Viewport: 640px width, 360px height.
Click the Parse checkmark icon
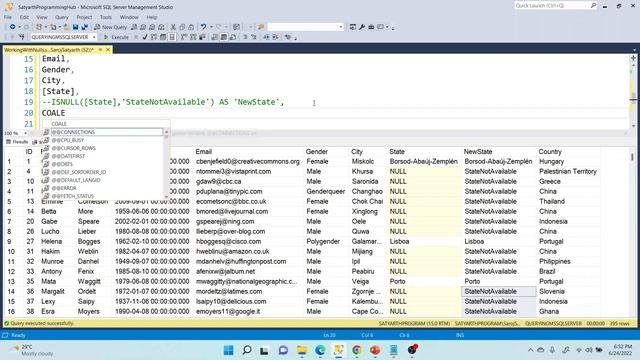coord(145,37)
